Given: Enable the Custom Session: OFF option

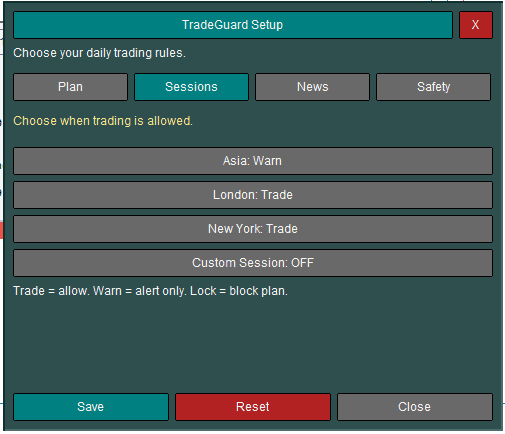Looking at the screenshot, I should (x=253, y=263).
